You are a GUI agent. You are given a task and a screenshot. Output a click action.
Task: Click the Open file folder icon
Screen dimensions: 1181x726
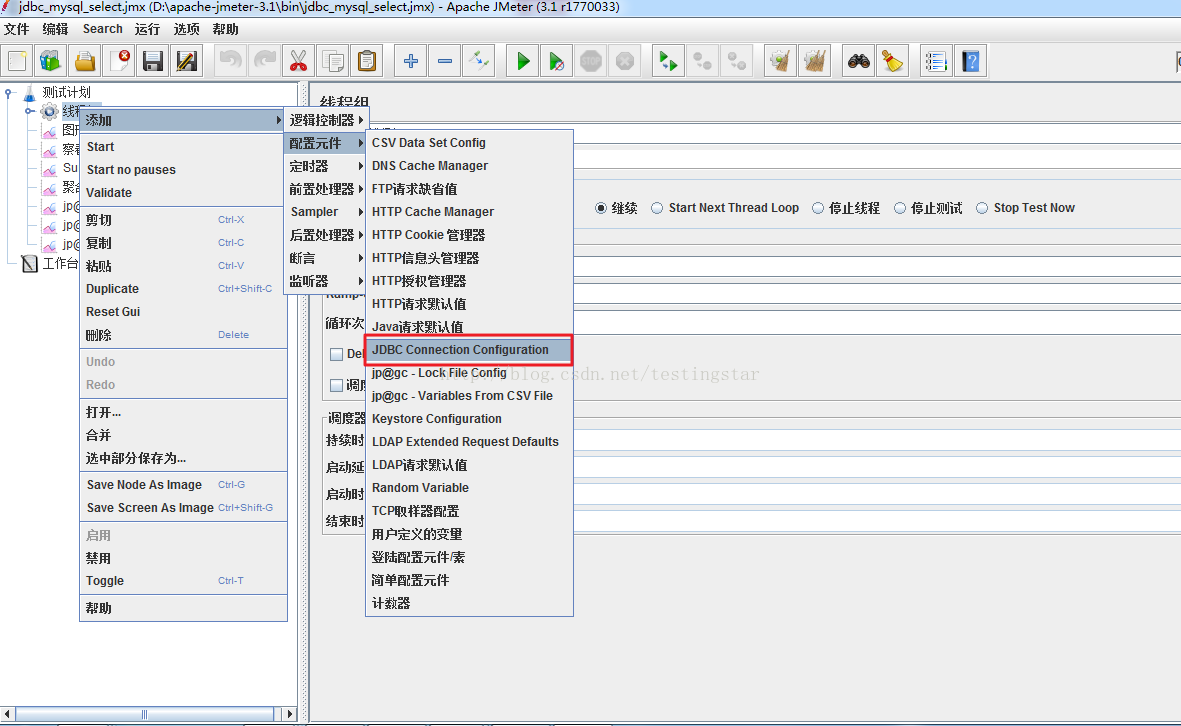click(85, 61)
